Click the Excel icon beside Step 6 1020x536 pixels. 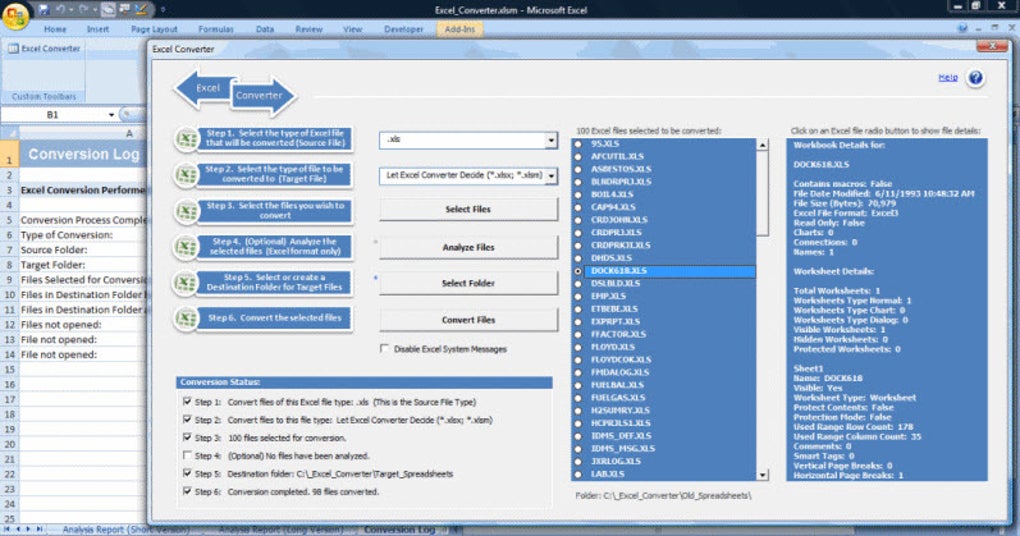click(187, 318)
